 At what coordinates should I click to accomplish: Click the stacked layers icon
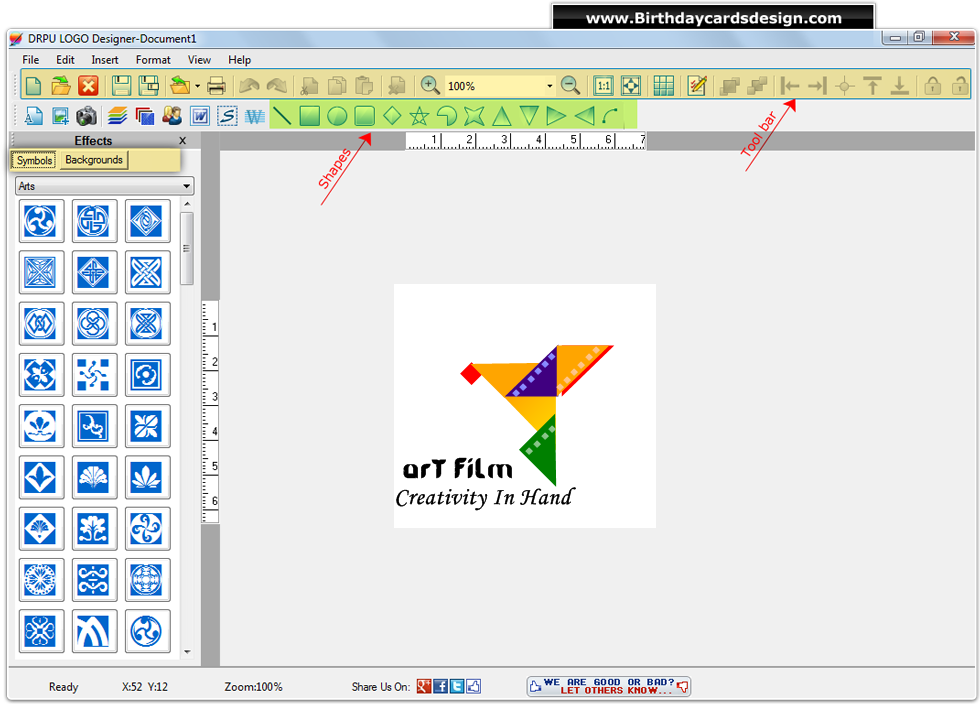tap(117, 116)
